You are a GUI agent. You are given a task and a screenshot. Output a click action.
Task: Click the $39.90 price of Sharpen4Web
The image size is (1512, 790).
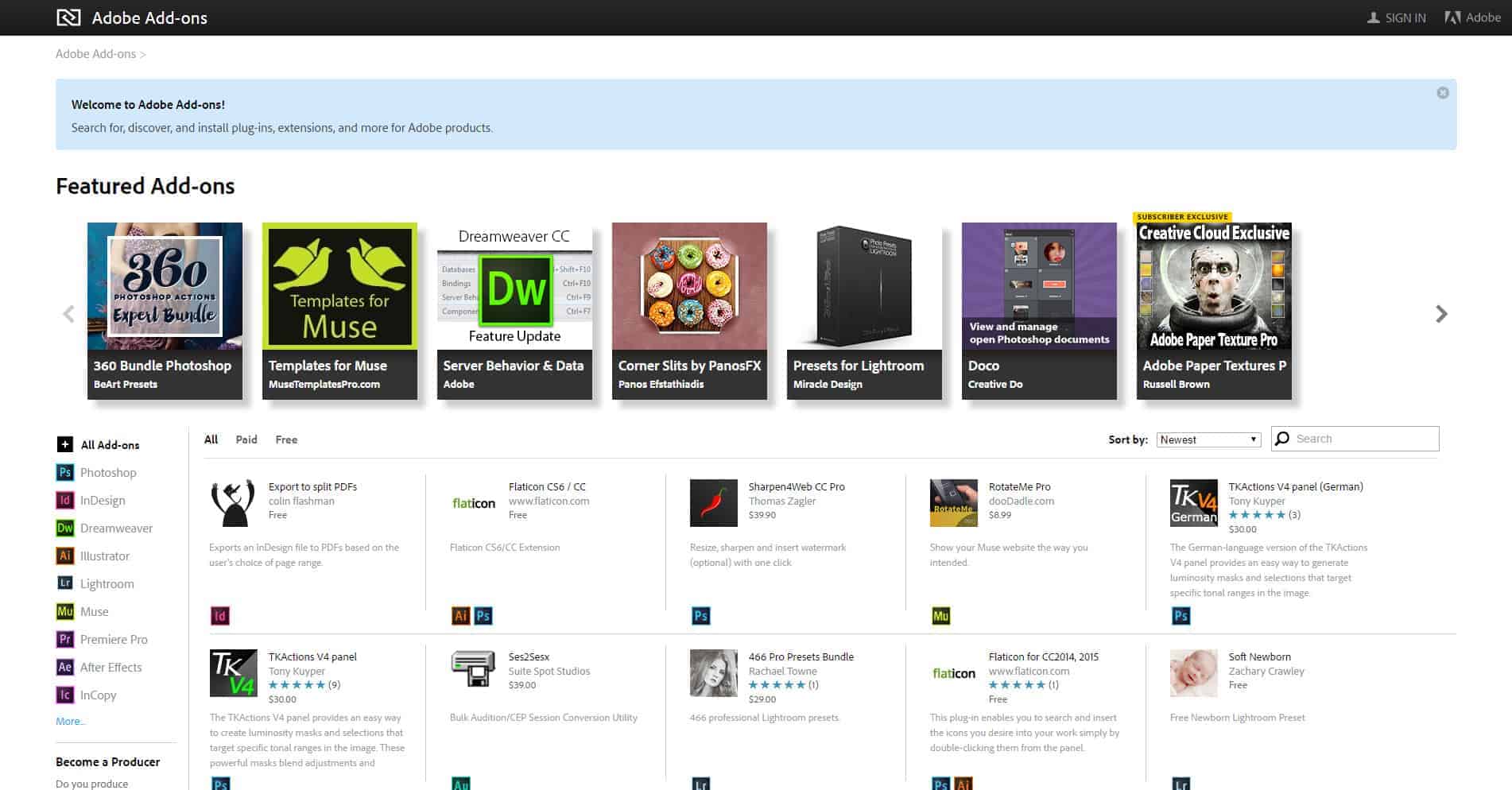point(762,515)
